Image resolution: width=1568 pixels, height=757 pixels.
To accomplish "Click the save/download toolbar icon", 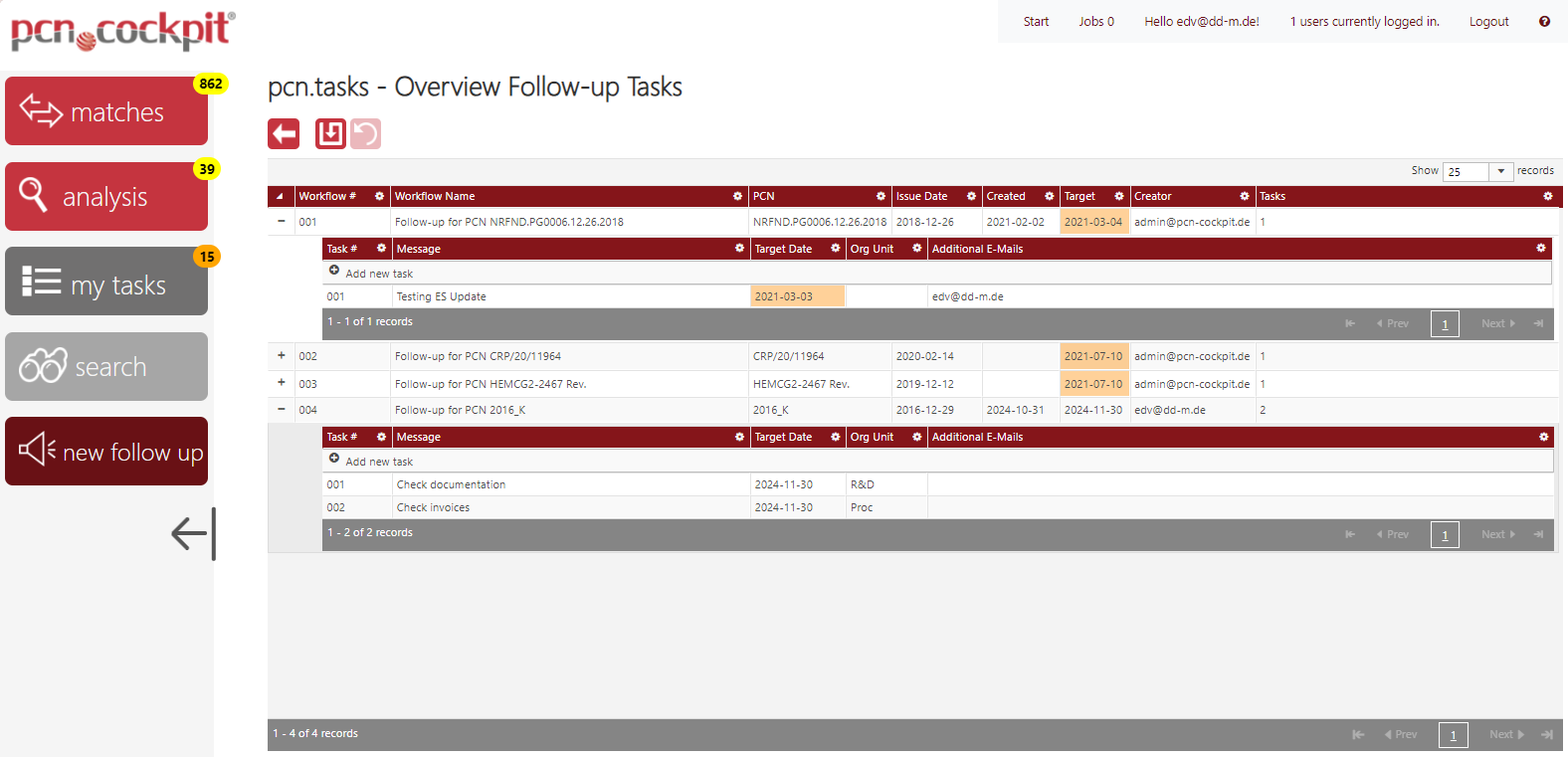I will pyautogui.click(x=331, y=133).
